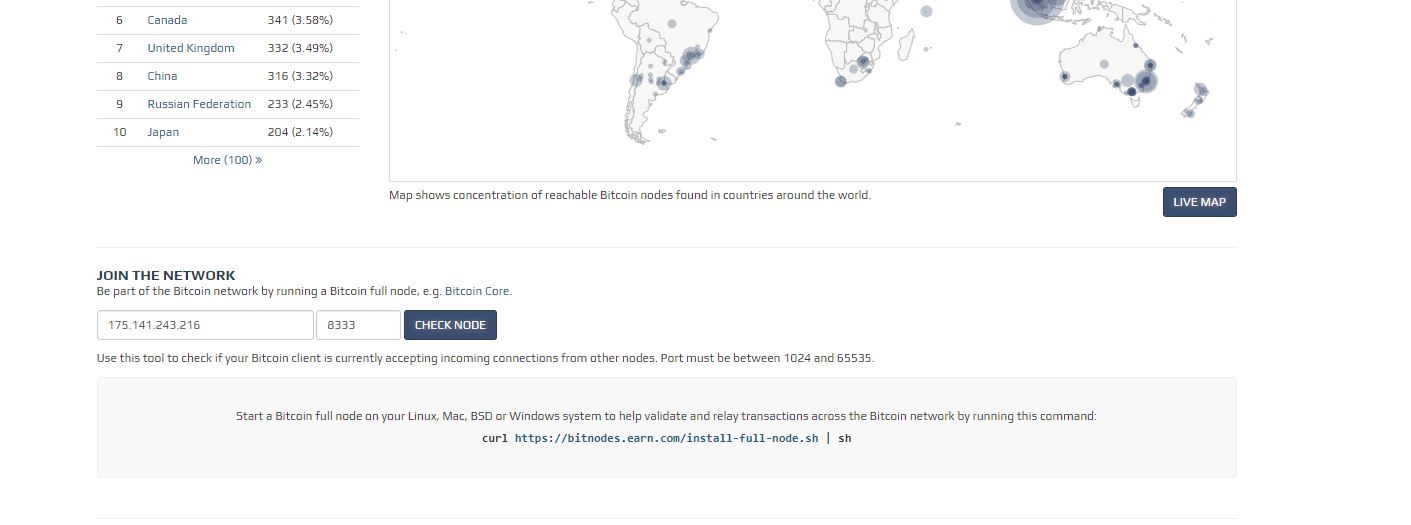Click the node bubble over South Africa
The height and width of the screenshot is (525, 1411).
(863, 63)
